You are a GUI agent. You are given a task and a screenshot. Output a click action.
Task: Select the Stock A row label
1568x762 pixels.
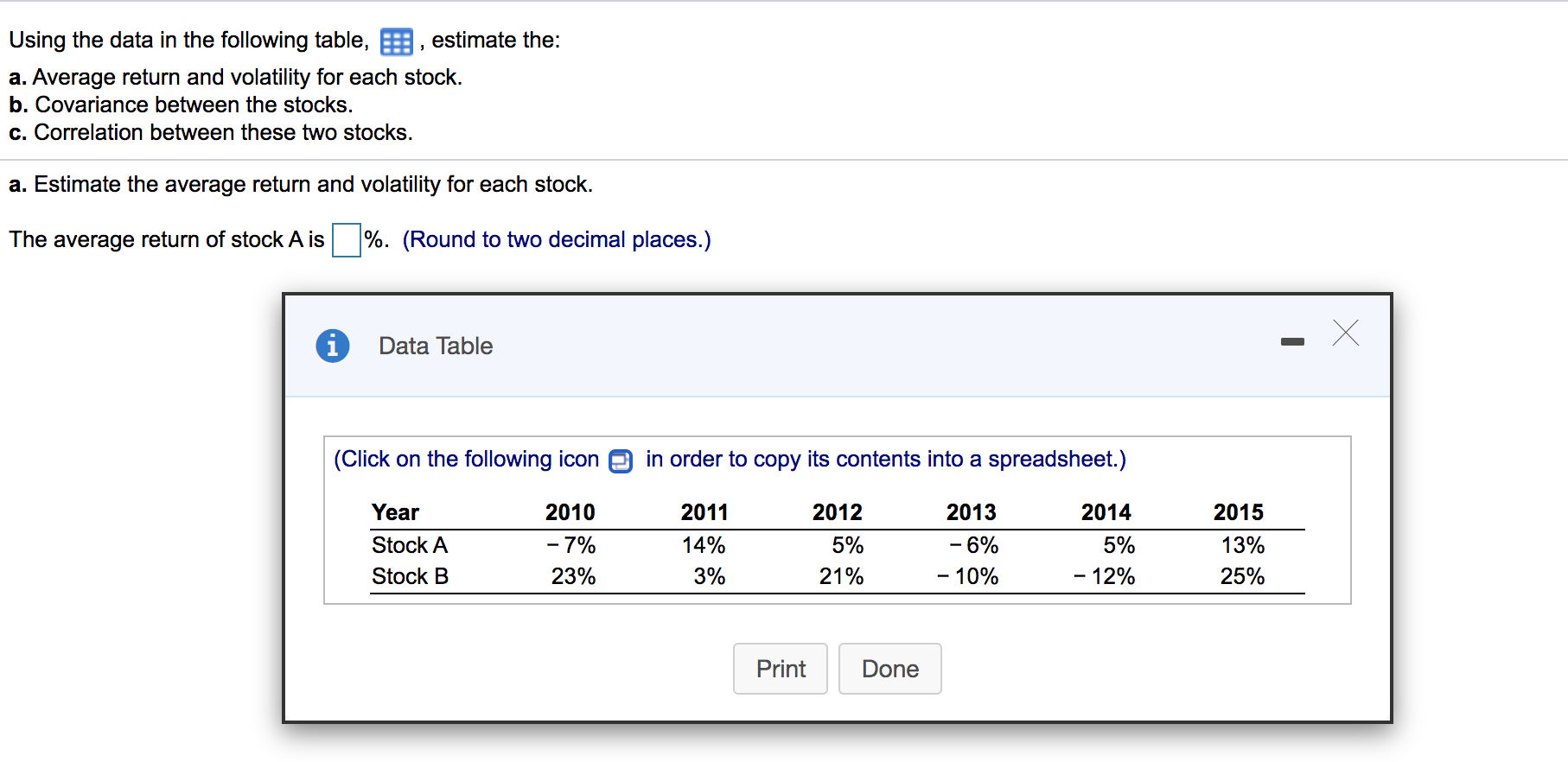pyautogui.click(x=409, y=545)
